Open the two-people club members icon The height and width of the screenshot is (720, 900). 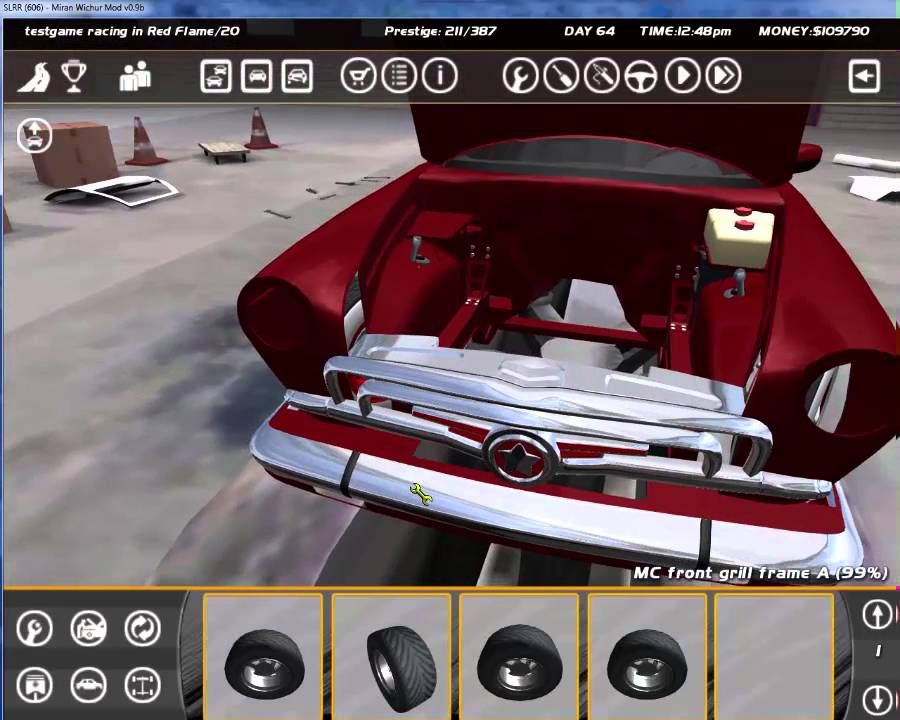(x=135, y=76)
